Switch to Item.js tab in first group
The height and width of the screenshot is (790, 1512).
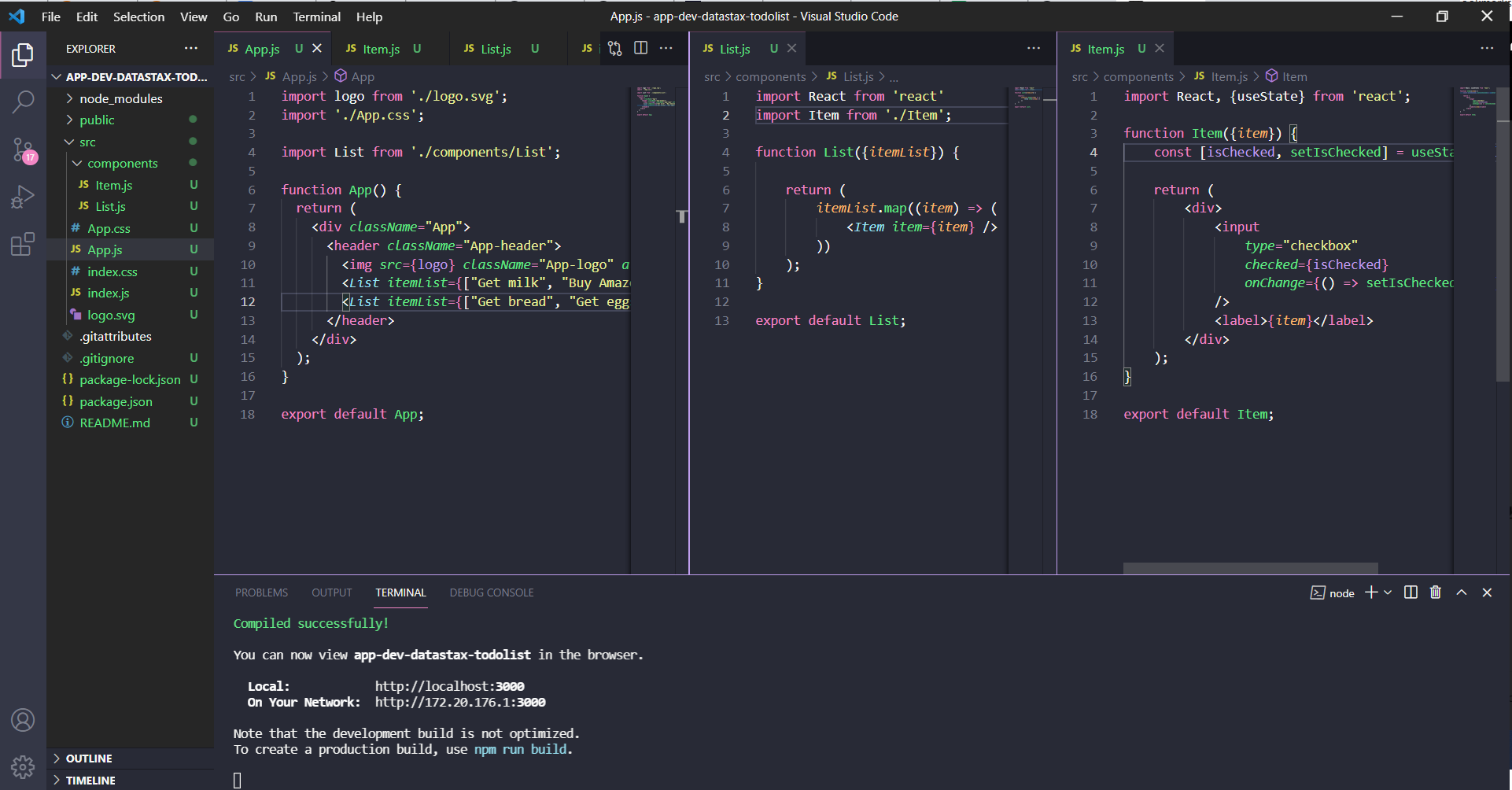pos(389,49)
